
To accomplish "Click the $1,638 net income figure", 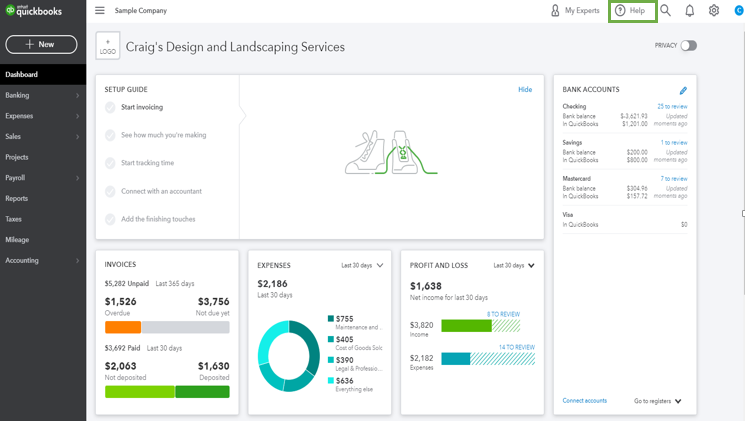I will click(426, 286).
